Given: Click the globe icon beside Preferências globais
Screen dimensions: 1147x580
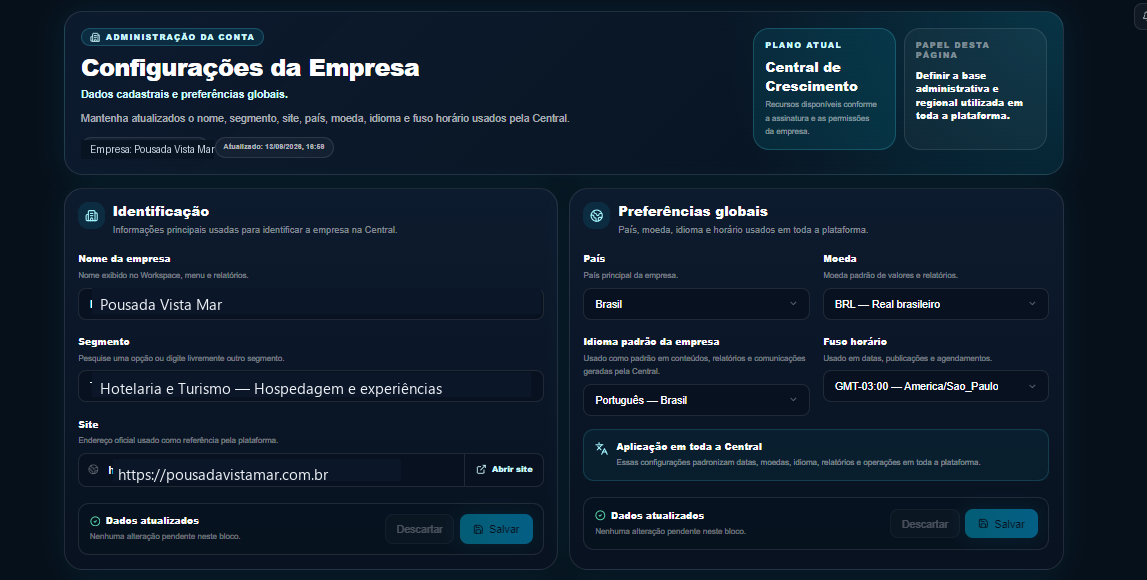Looking at the screenshot, I should pyautogui.click(x=596, y=216).
